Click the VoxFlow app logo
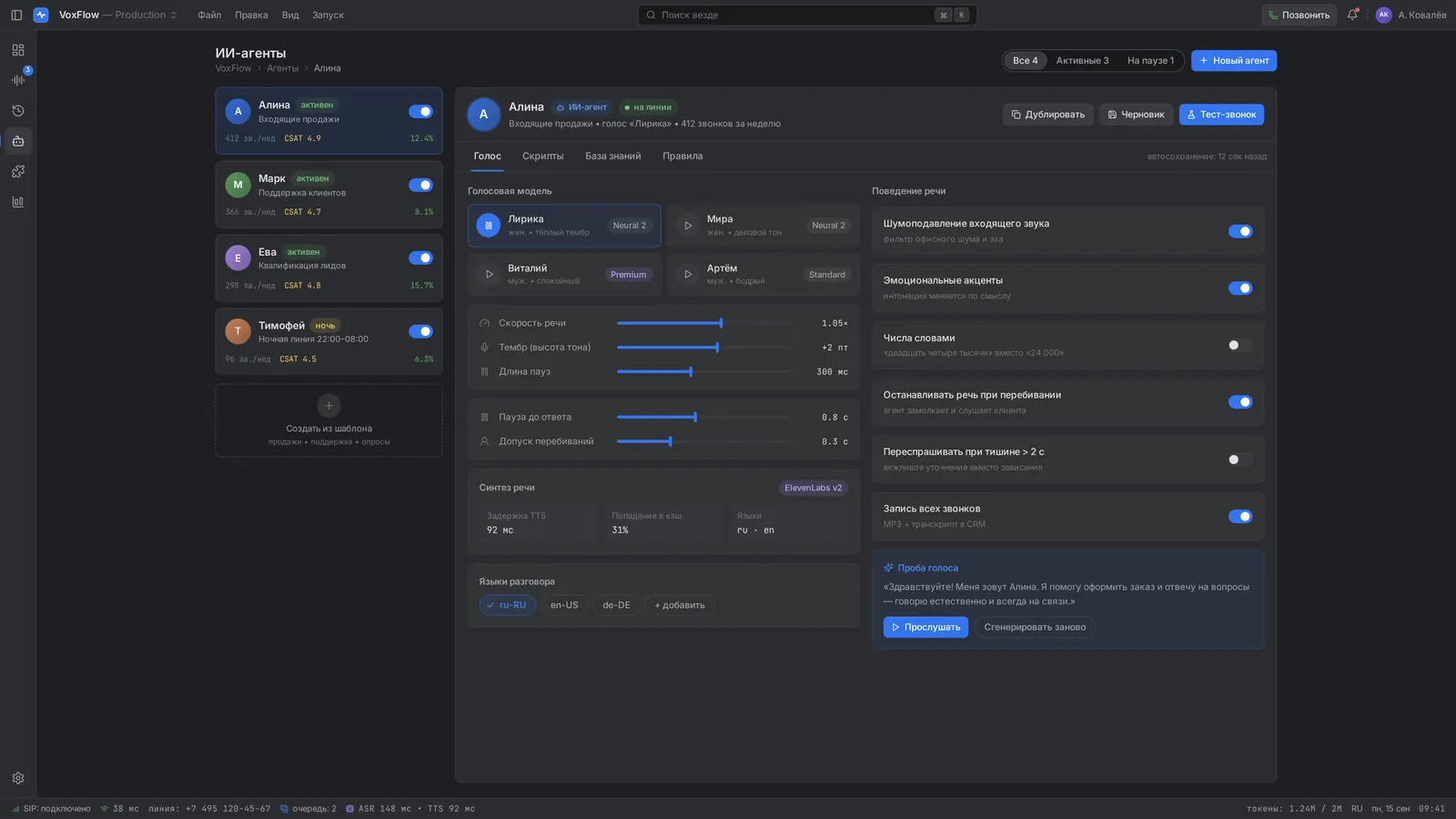The image size is (1456, 819). tap(41, 15)
